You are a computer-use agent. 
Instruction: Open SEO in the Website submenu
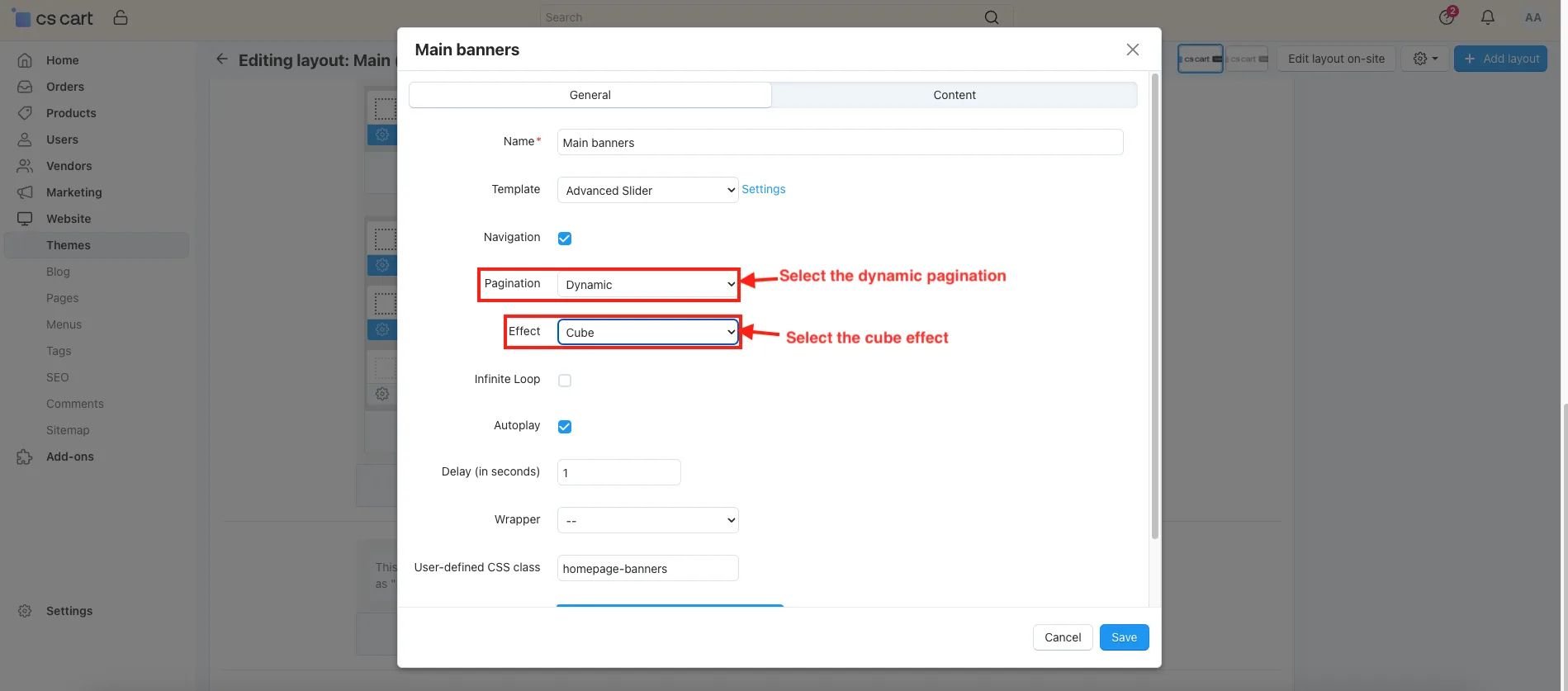pyautogui.click(x=58, y=377)
